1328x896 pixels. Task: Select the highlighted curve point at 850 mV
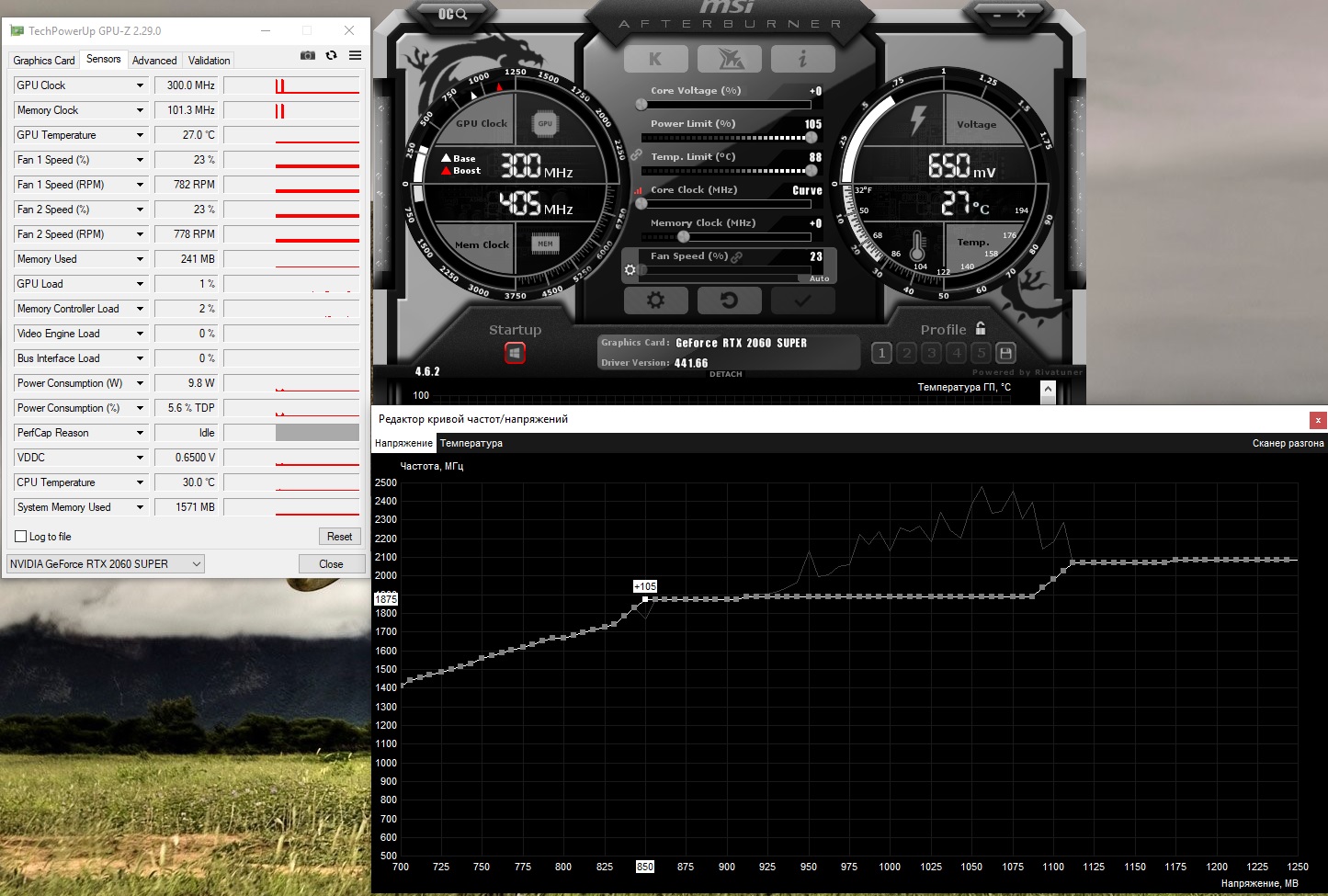pos(645,599)
